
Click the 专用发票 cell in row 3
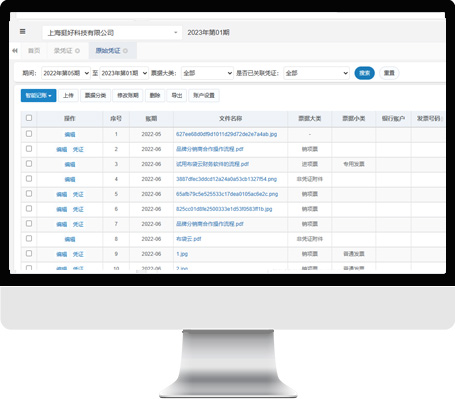pos(354,164)
